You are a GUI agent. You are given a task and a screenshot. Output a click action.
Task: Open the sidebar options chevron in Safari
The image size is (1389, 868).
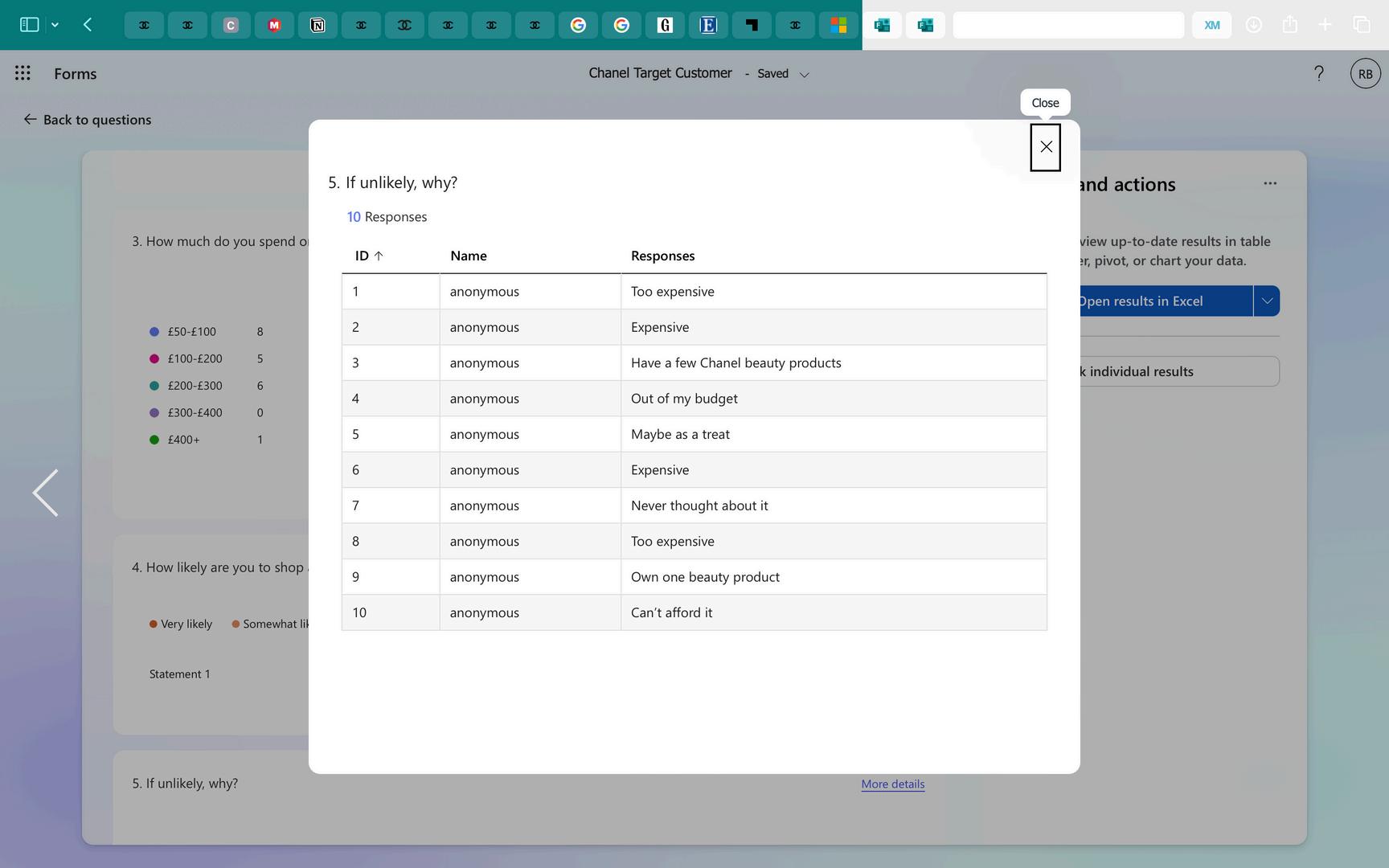click(55, 25)
